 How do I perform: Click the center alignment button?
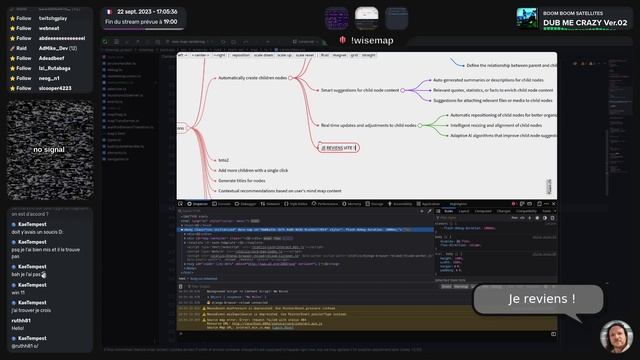[200, 55]
